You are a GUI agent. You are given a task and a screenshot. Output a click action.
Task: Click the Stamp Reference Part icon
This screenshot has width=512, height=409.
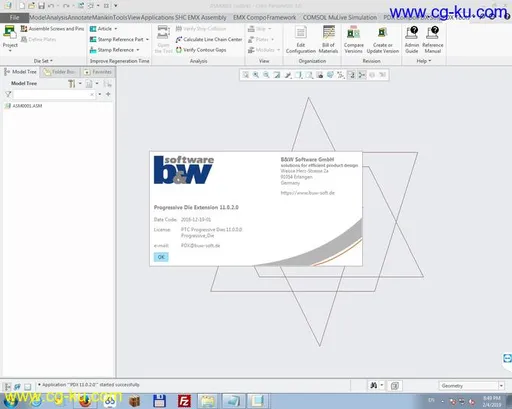[93, 39]
